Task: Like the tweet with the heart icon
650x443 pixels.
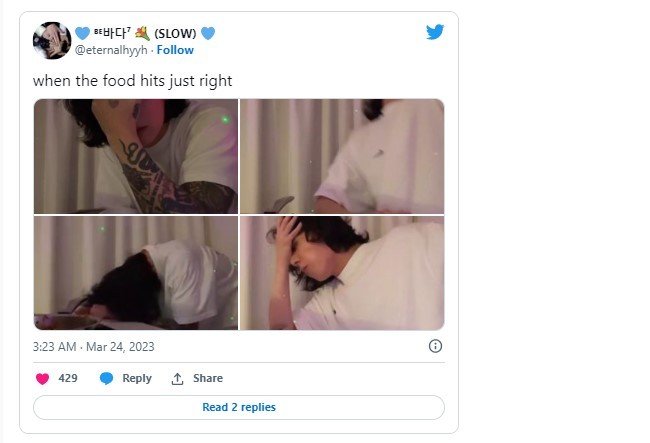Action: click(42, 379)
